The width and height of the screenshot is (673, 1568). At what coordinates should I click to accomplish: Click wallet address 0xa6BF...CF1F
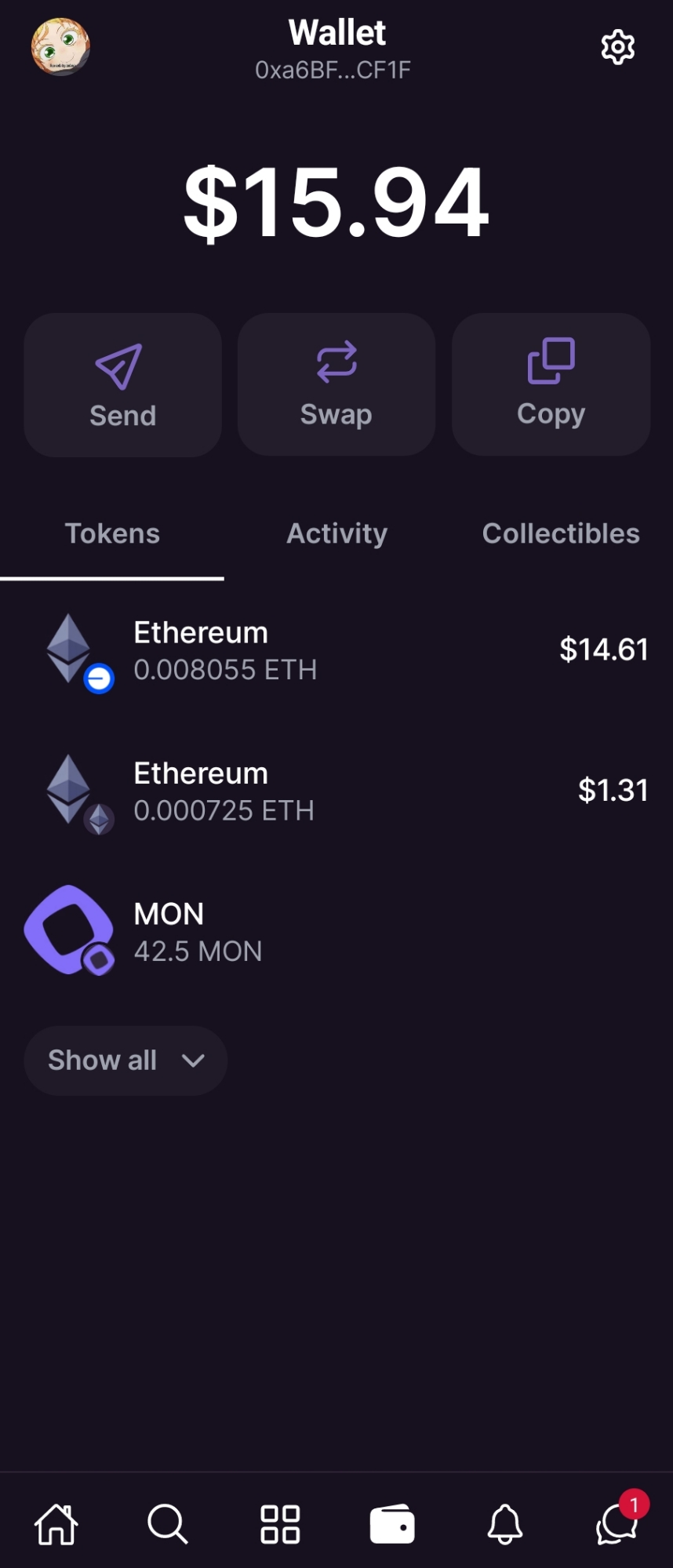point(333,71)
